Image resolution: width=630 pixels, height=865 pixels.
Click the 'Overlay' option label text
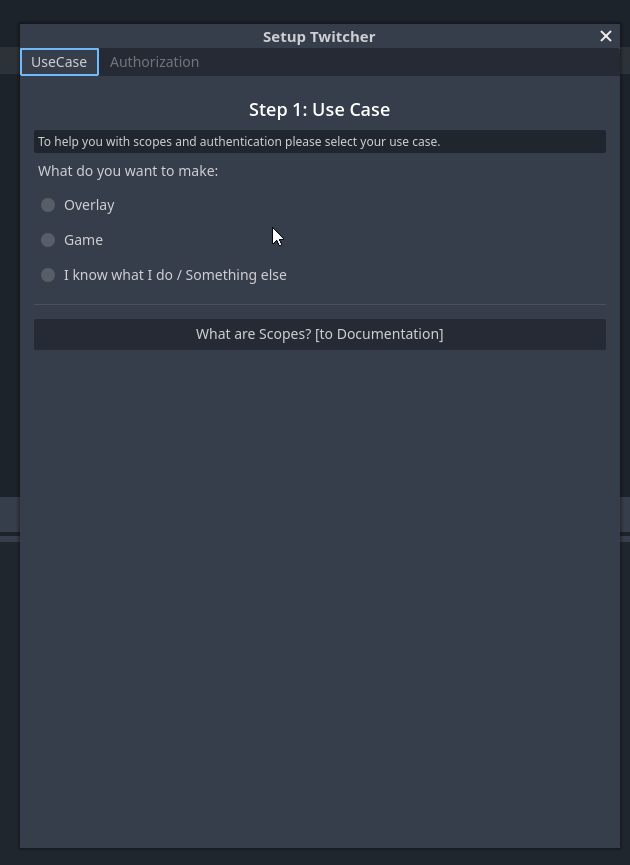[x=89, y=205]
